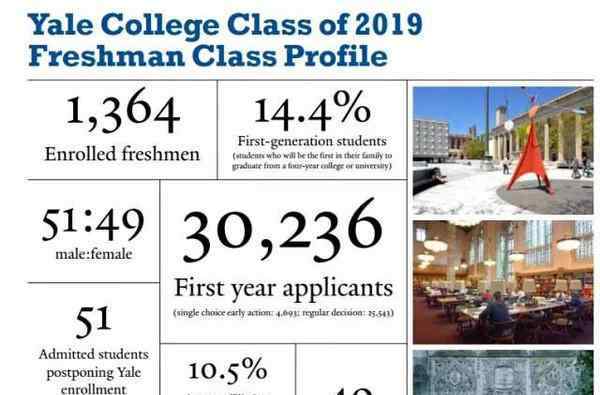The image size is (600, 395).
Task: Click the first-generation fine print description
Action: tap(312, 161)
